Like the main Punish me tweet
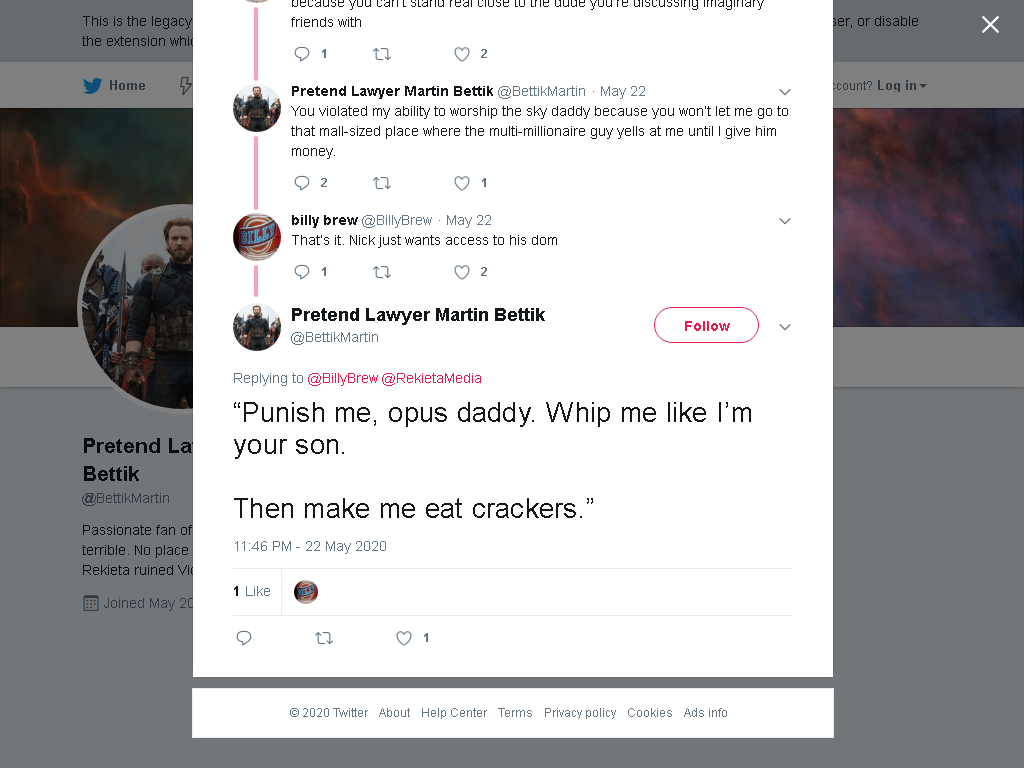This screenshot has width=1024, height=768. pos(404,638)
